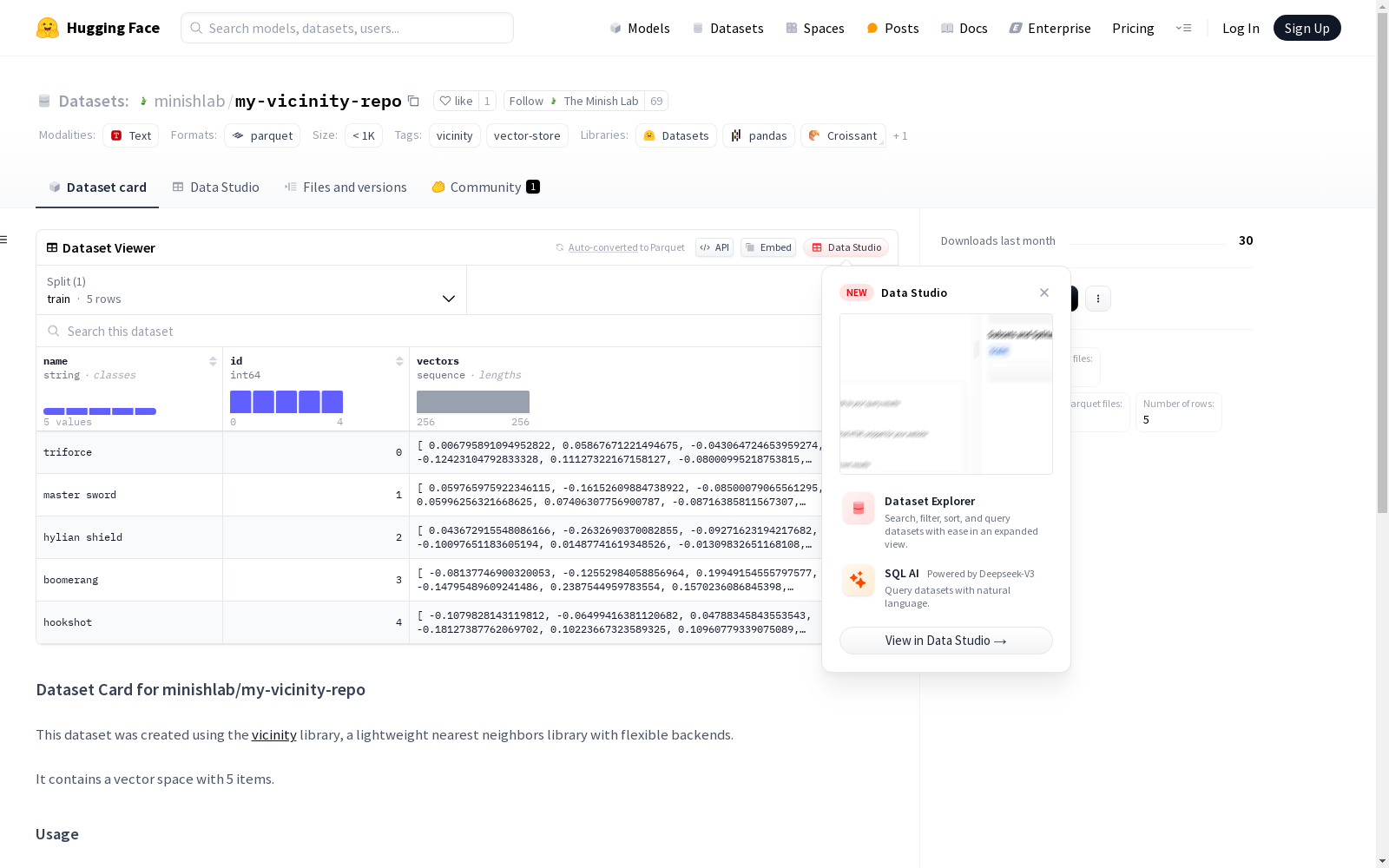Focus the Search this dataset field
The image size is (1389, 868).
coord(429,331)
